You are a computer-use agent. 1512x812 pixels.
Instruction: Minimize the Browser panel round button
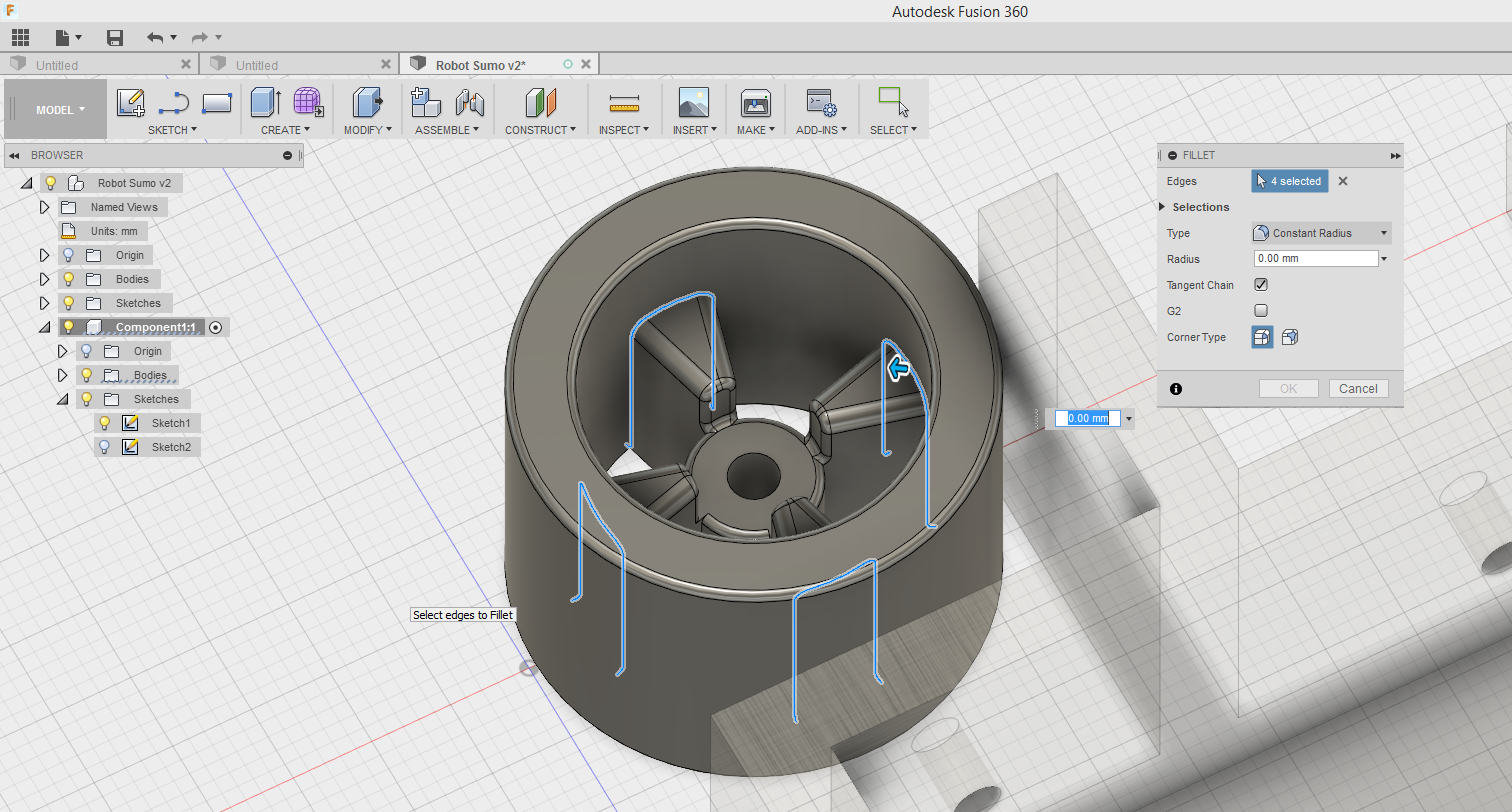pos(287,155)
